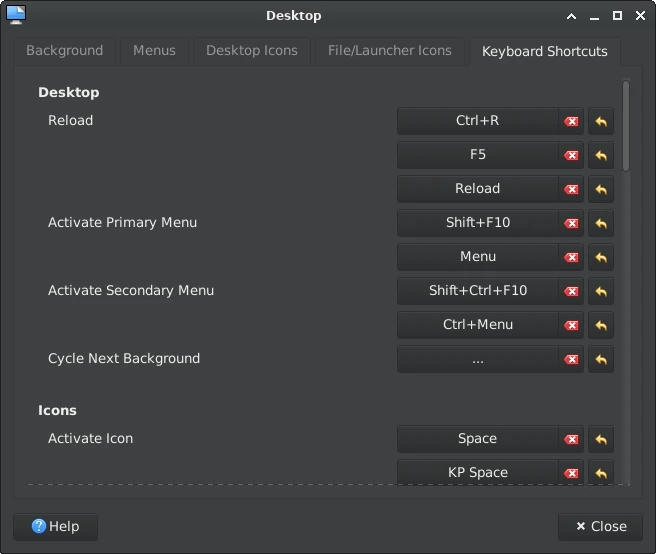Click the Desktop section heading
Image resolution: width=656 pixels, height=554 pixels.
point(69,92)
